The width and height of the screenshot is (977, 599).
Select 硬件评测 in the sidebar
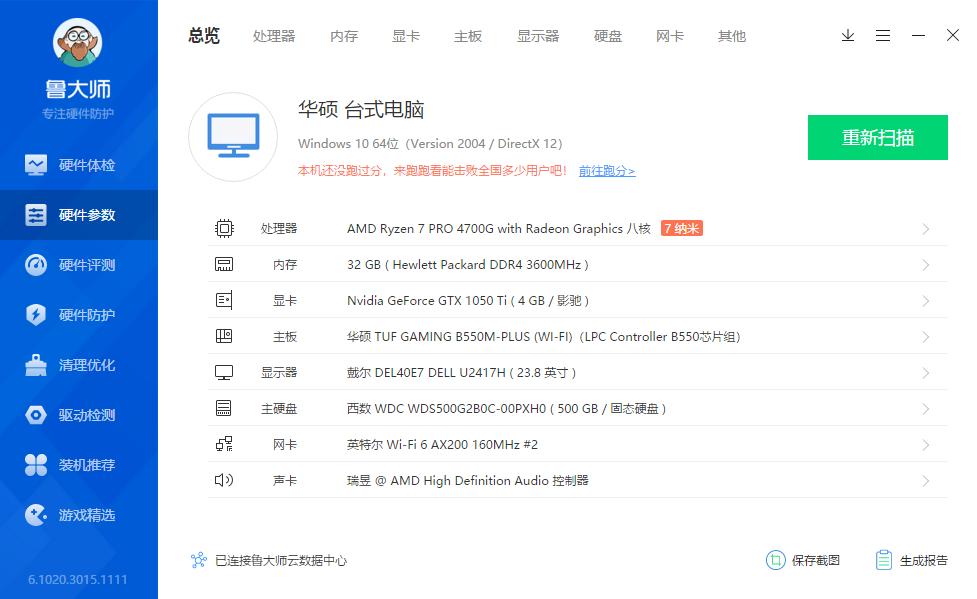(x=80, y=264)
